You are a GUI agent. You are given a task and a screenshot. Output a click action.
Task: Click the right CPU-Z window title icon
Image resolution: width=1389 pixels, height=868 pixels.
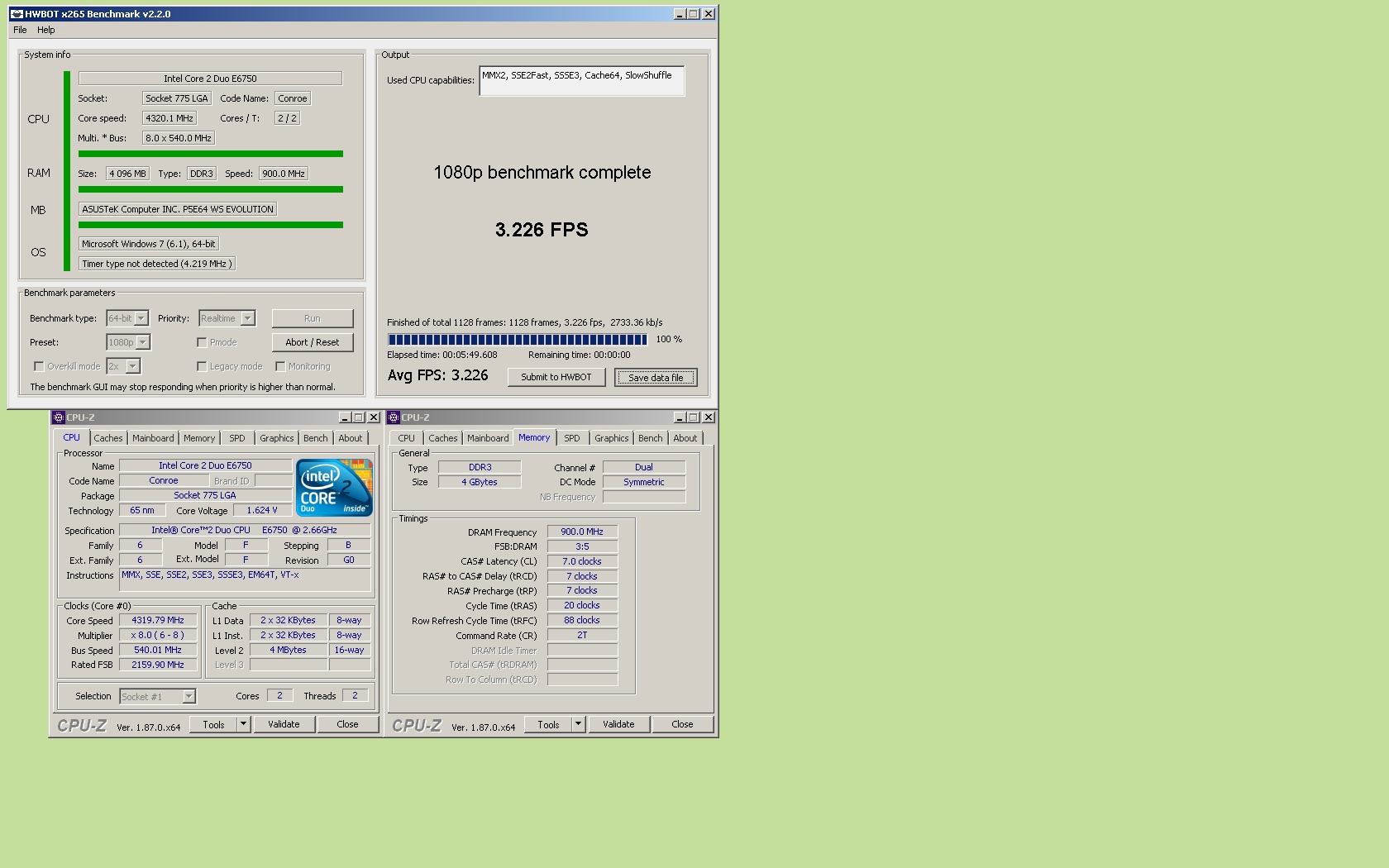(x=394, y=417)
